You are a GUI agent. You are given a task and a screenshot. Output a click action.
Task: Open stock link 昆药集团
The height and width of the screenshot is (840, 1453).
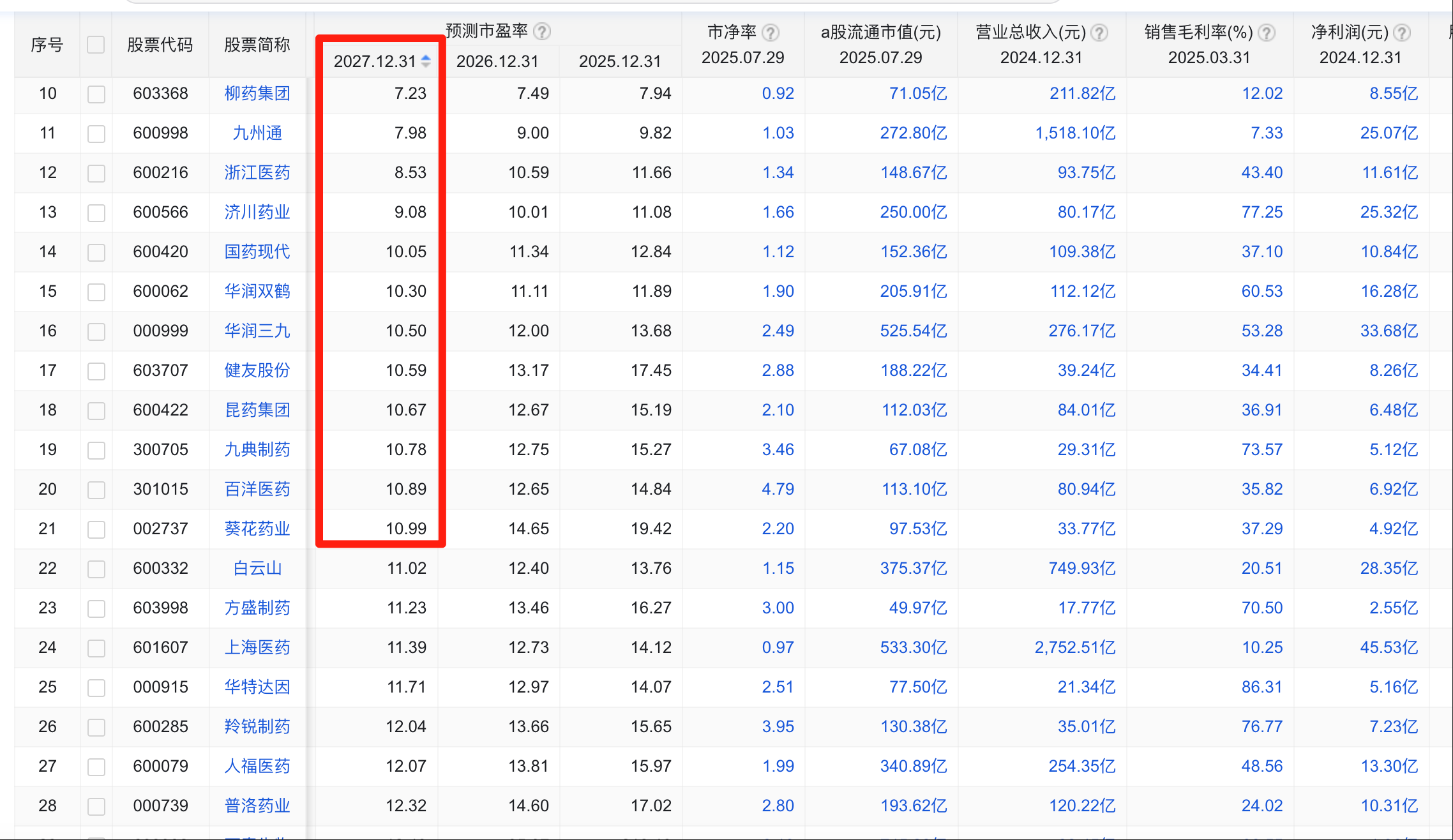257,410
